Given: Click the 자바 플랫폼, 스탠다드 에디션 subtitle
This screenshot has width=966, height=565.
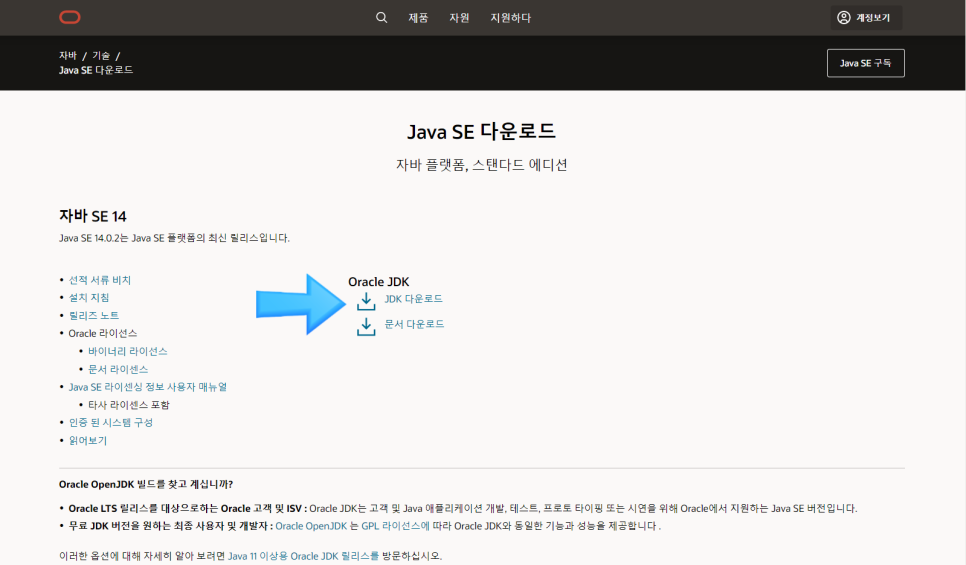Looking at the screenshot, I should 481,165.
